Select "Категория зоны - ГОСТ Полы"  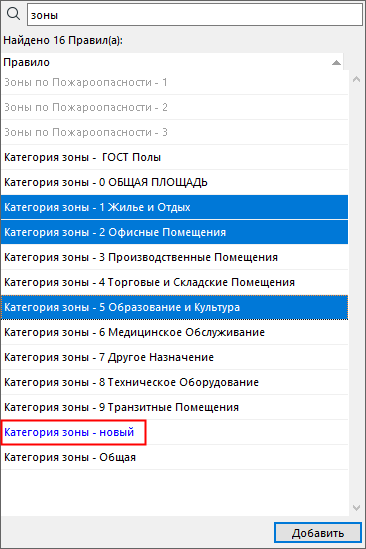(x=174, y=157)
